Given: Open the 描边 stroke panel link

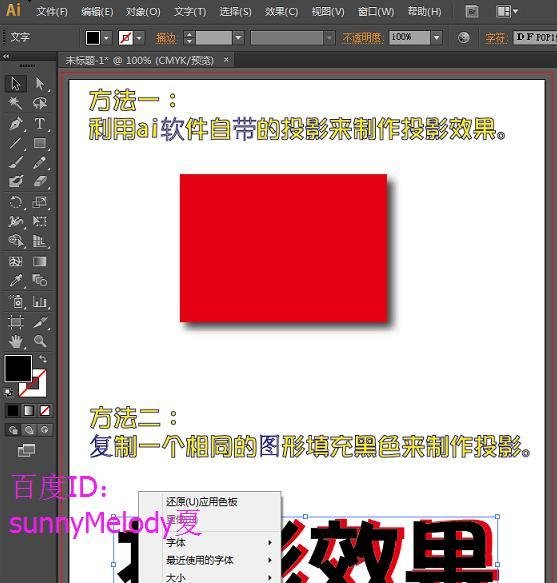Looking at the screenshot, I should [x=165, y=38].
